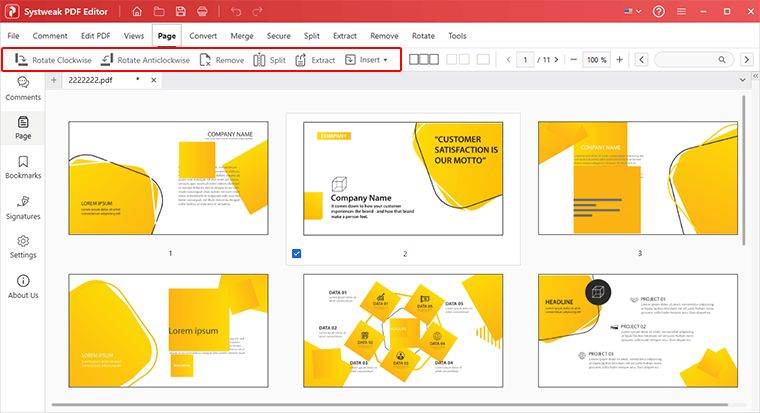Image resolution: width=760 pixels, height=413 pixels.
Task: Open the Merge tab
Action: pos(242,36)
